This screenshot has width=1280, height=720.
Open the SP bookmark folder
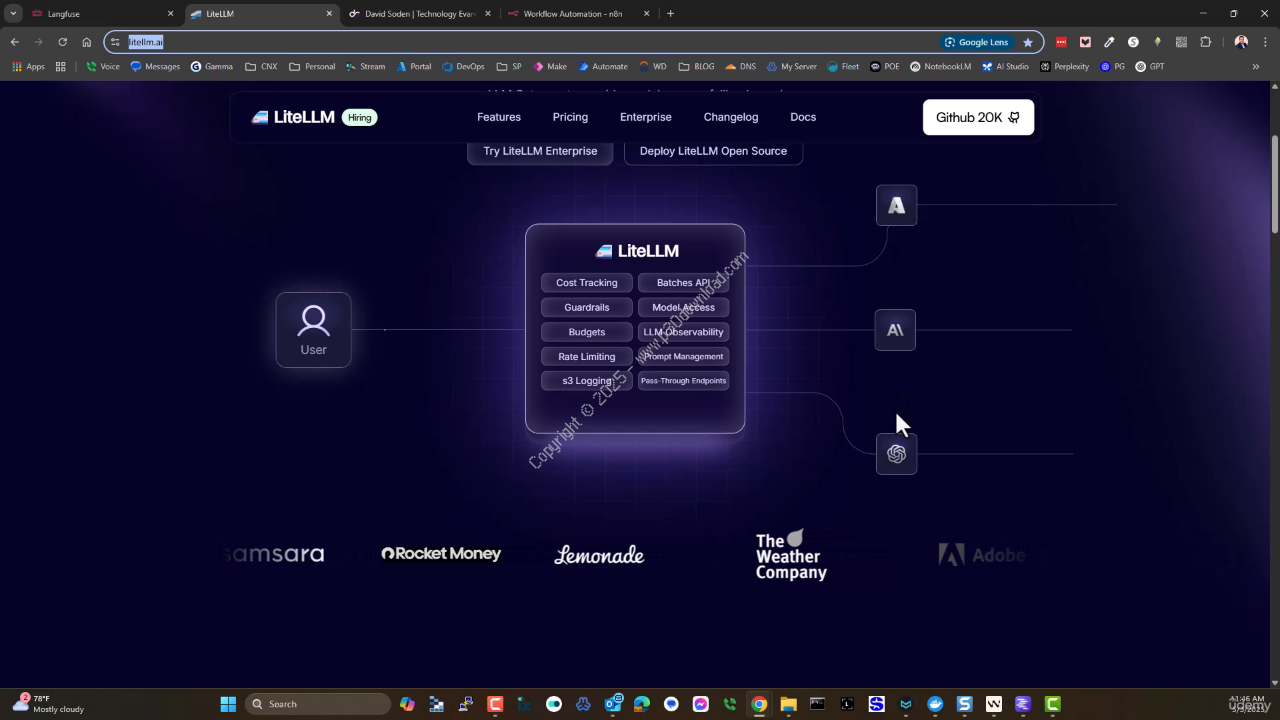click(509, 67)
